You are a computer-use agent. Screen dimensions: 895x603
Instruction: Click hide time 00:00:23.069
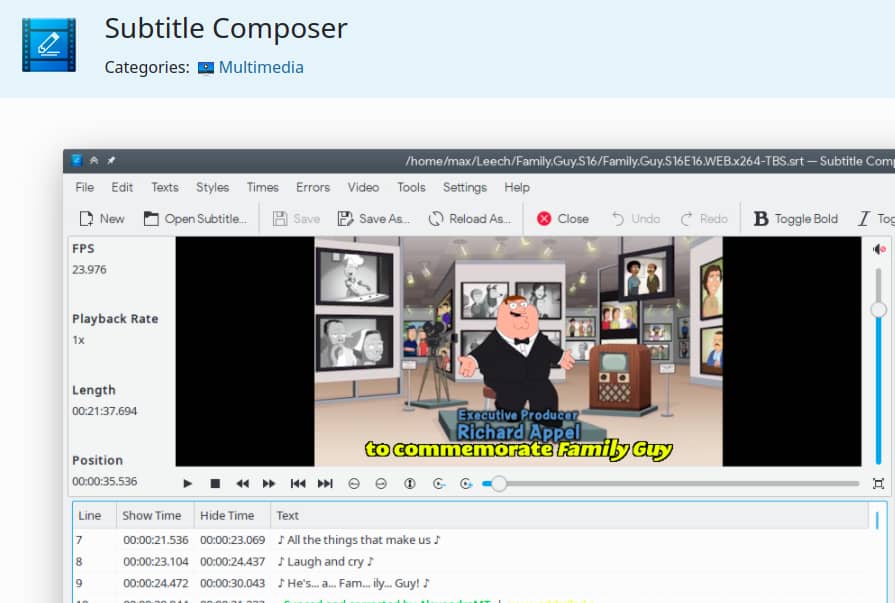[232, 540]
